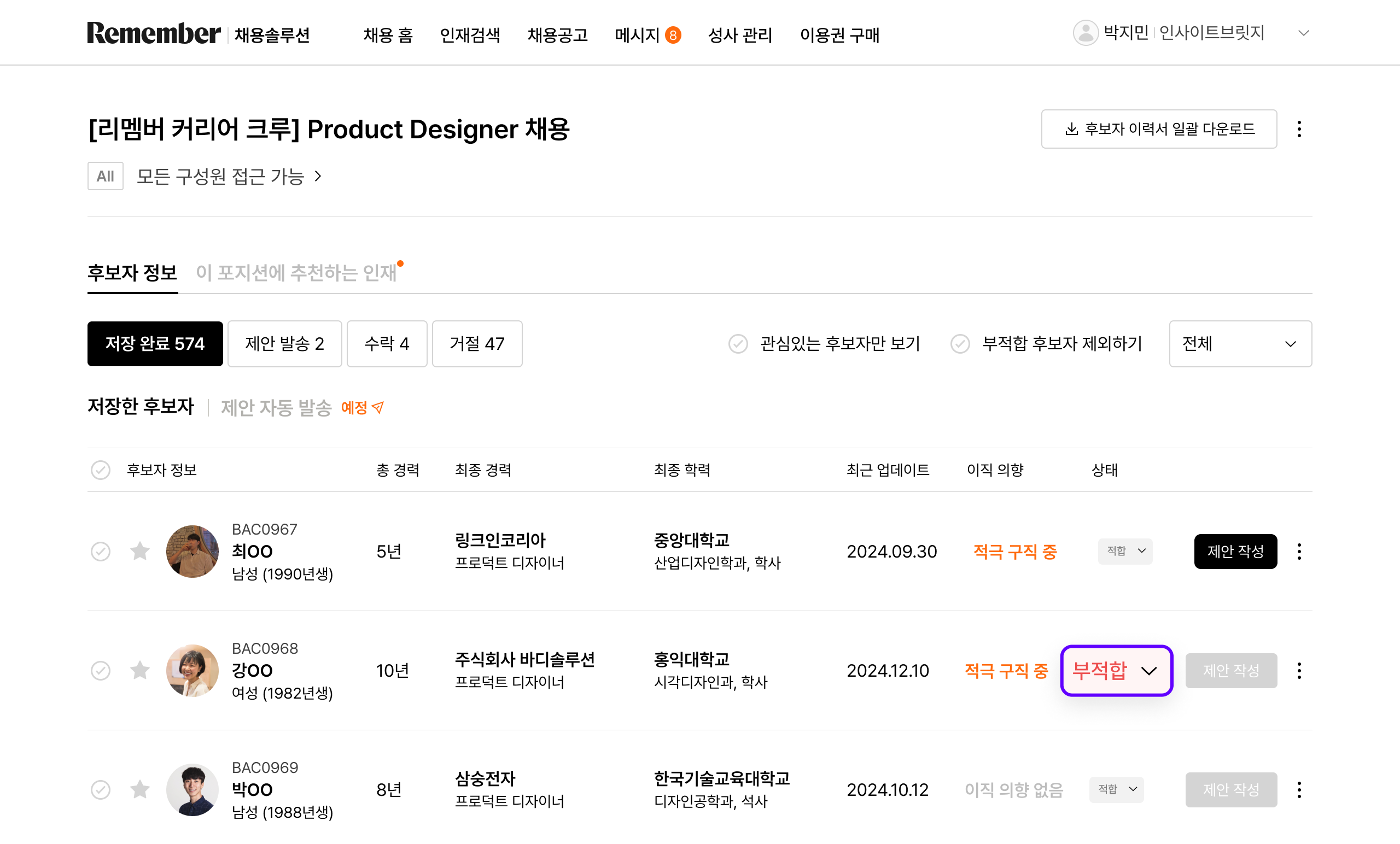
Task: Open more options for candidate 박OO
Action: (x=1299, y=789)
